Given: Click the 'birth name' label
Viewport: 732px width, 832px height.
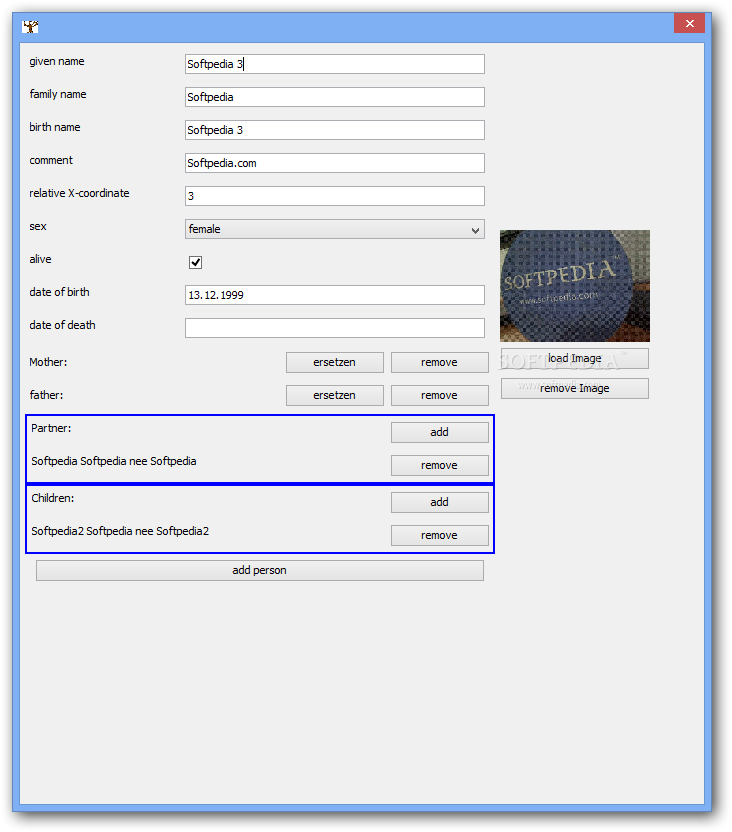Looking at the screenshot, I should click(x=55, y=127).
